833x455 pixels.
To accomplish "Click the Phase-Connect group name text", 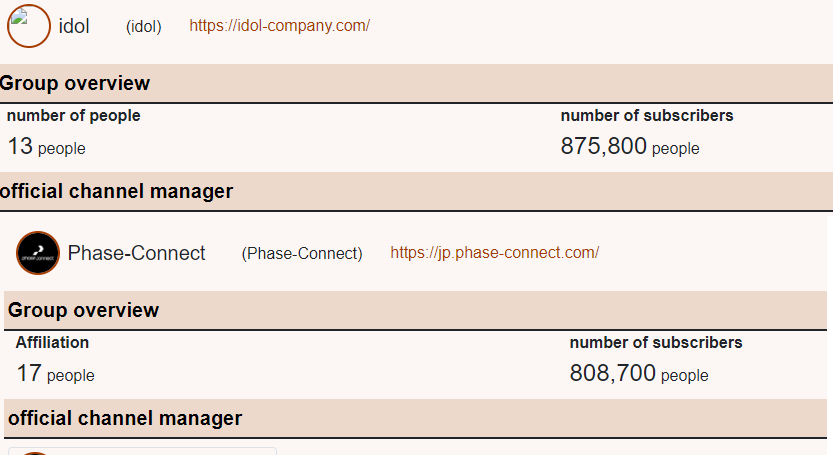I will coord(136,253).
